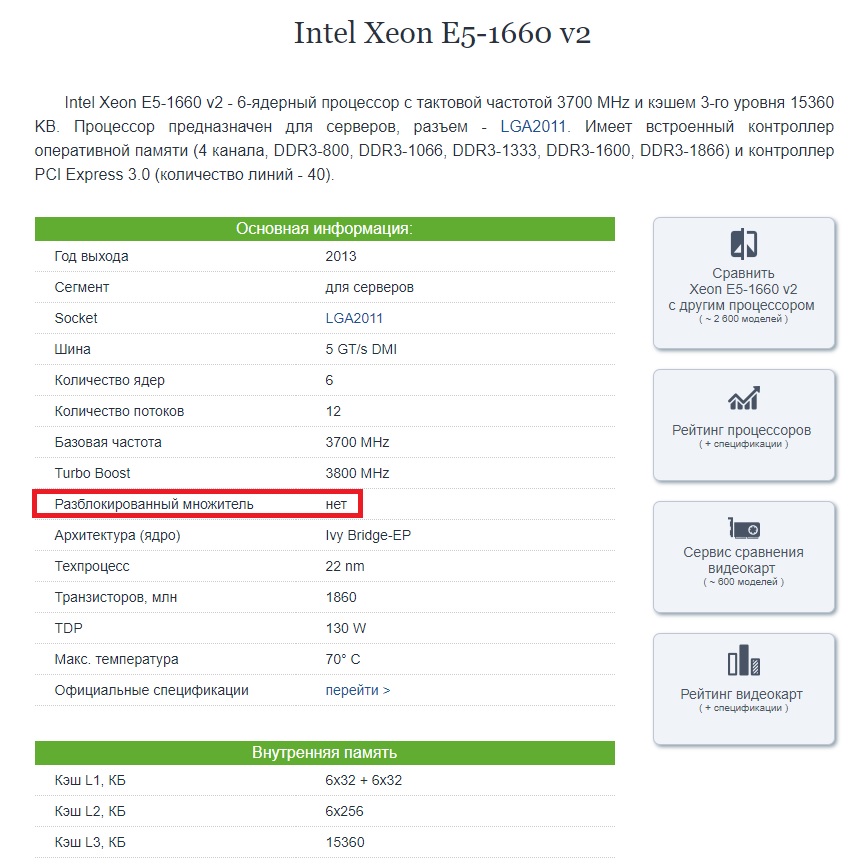Click unlocked multiplier value 'нет'

pyautogui.click(x=336, y=504)
